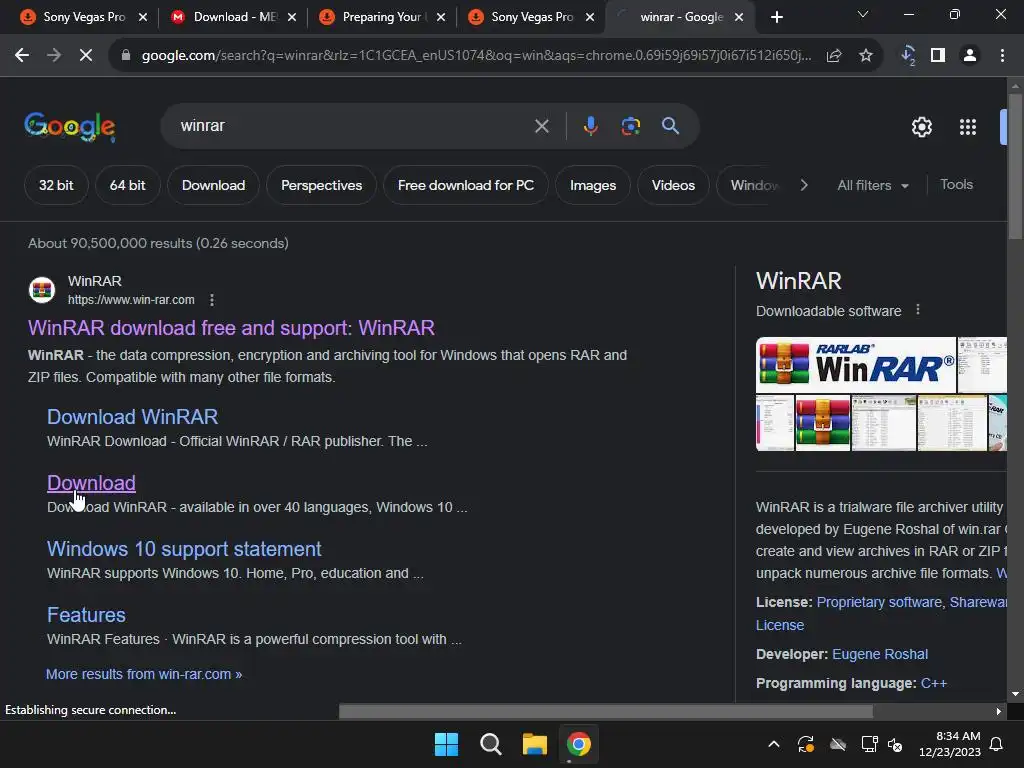Switch to Images results
The height and width of the screenshot is (768, 1024).
pos(593,185)
